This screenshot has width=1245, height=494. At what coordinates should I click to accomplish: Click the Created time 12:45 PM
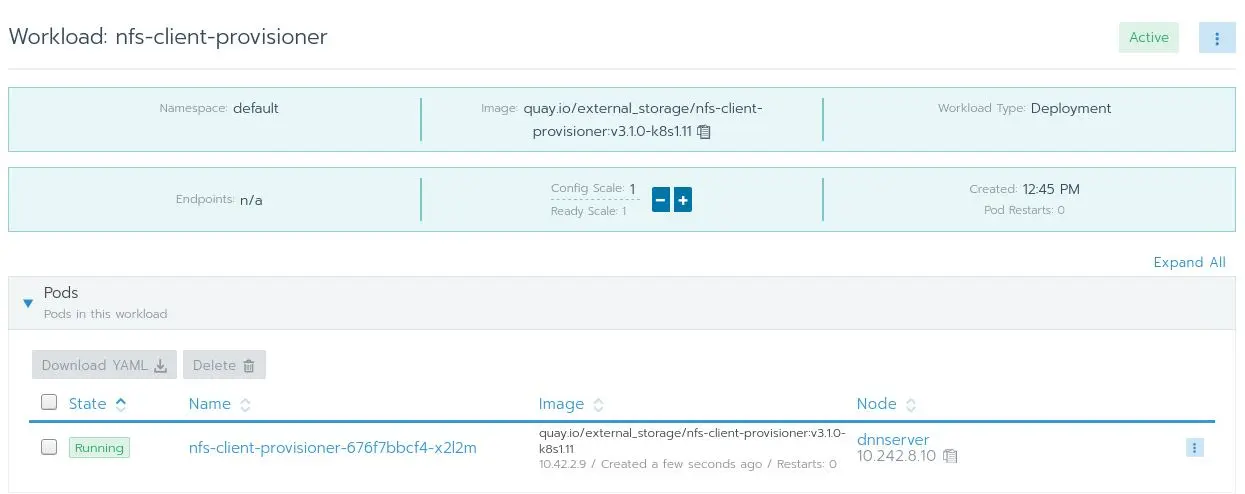1051,189
